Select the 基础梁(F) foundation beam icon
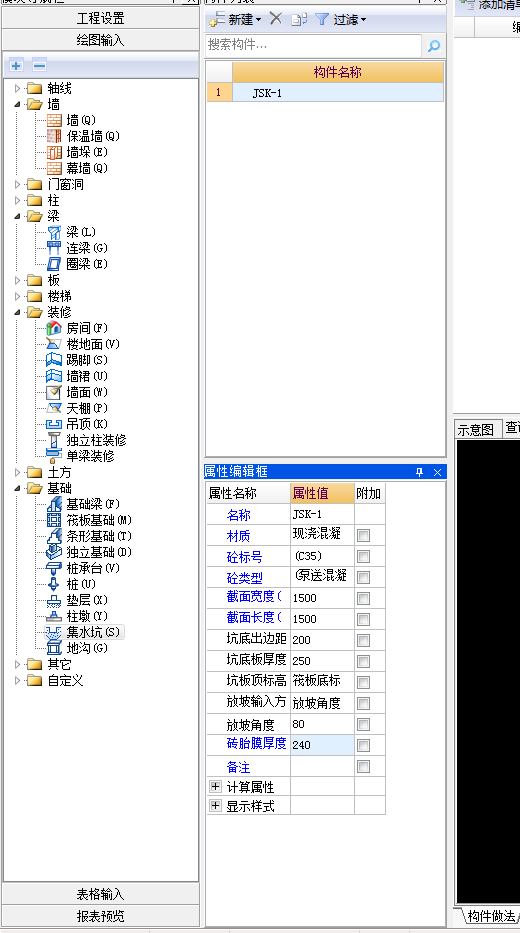 tap(54, 504)
